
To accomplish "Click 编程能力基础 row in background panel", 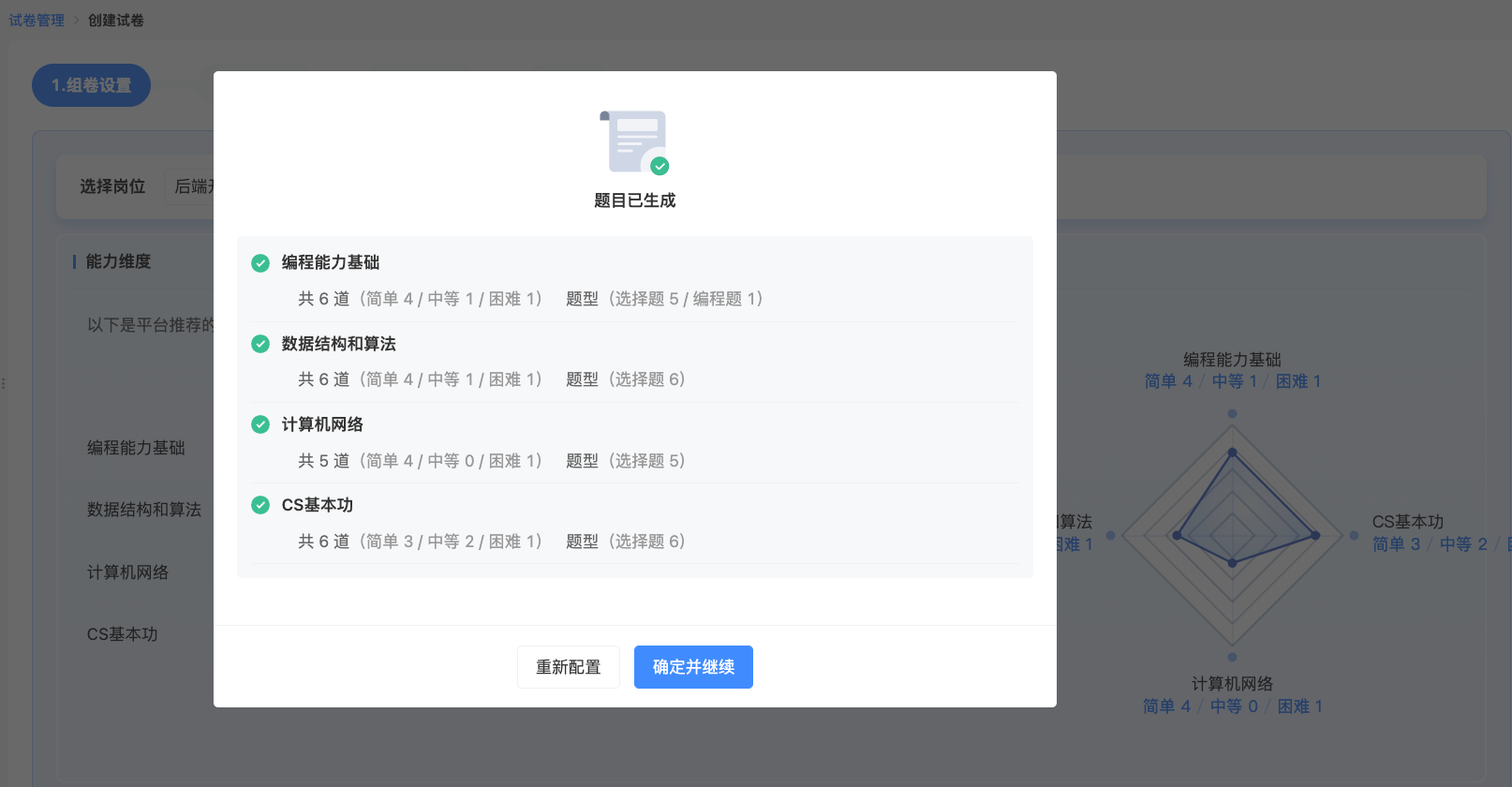I will (x=136, y=448).
